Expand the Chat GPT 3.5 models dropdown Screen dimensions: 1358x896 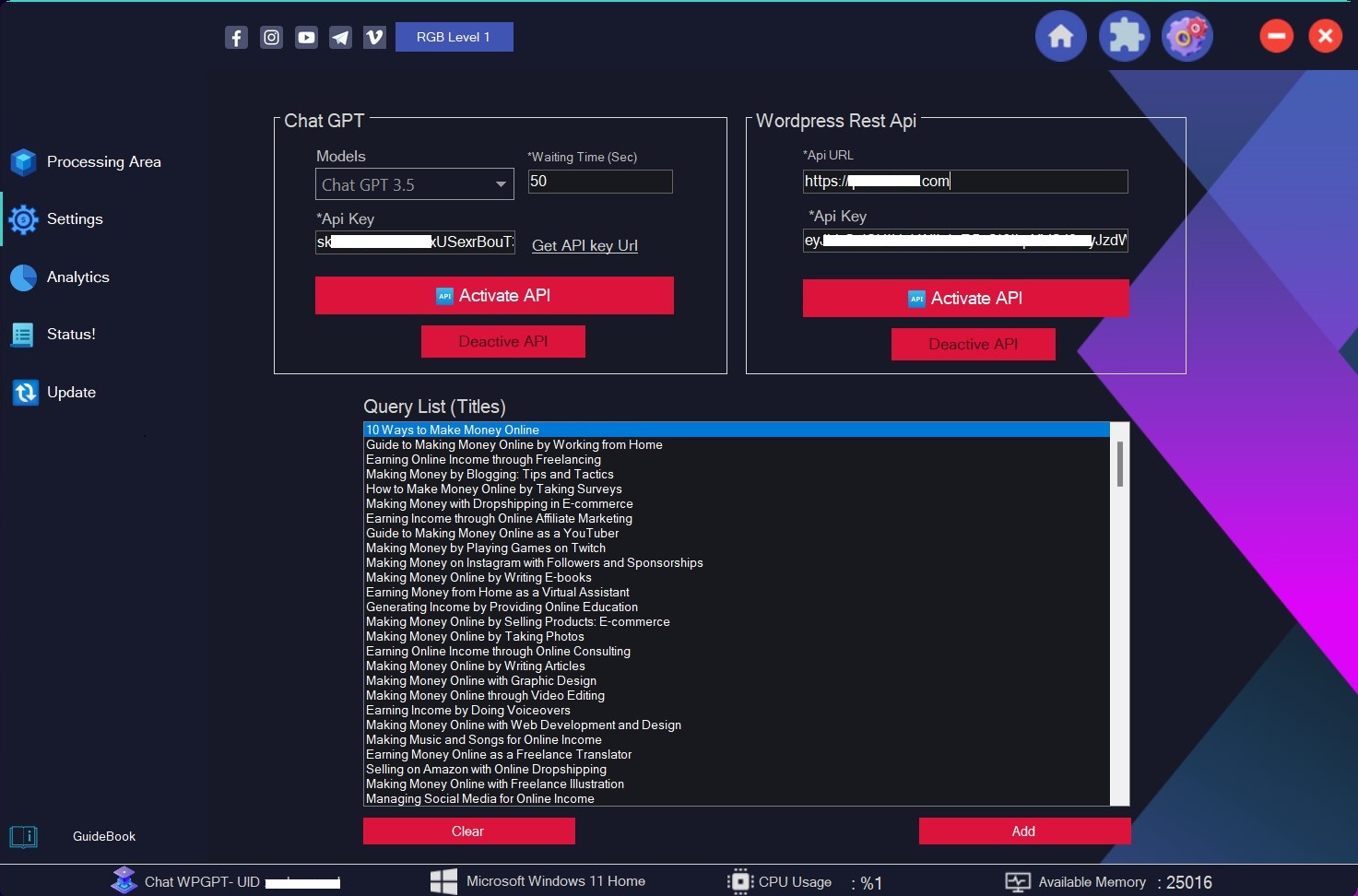pyautogui.click(x=415, y=184)
